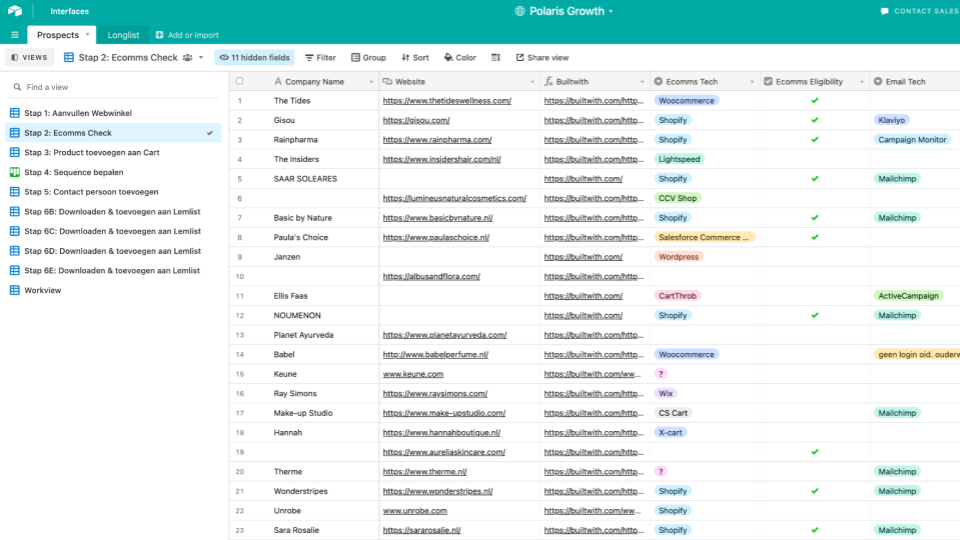960x540 pixels.
Task: Open view Stap 6B: Downloaden & toevoegen aan Lemlist
Action: click(x=113, y=211)
